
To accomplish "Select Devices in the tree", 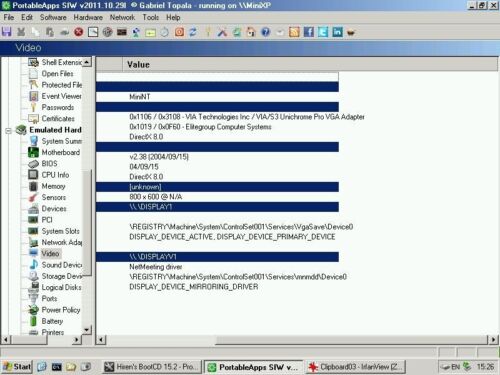I will (x=54, y=209).
